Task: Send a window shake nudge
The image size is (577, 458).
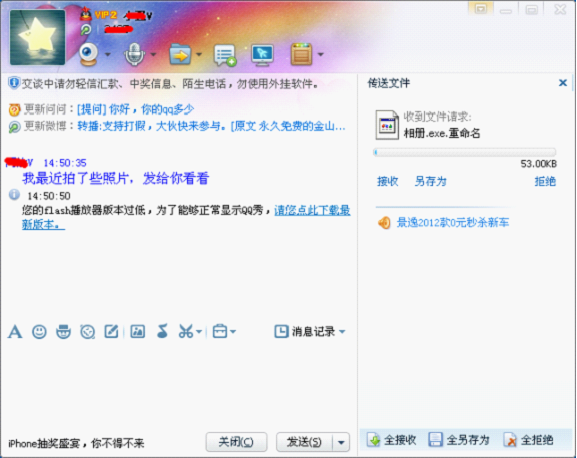Action: (x=88, y=332)
